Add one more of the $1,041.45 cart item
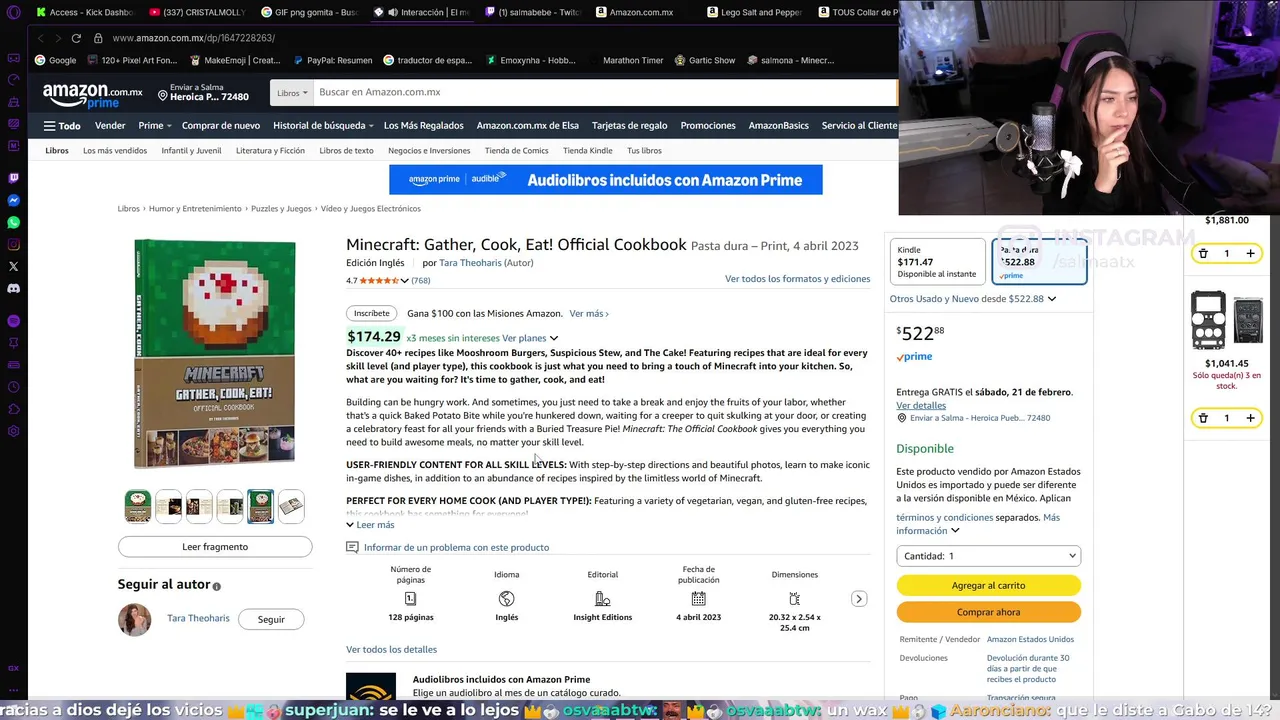1280x720 pixels. click(1250, 418)
